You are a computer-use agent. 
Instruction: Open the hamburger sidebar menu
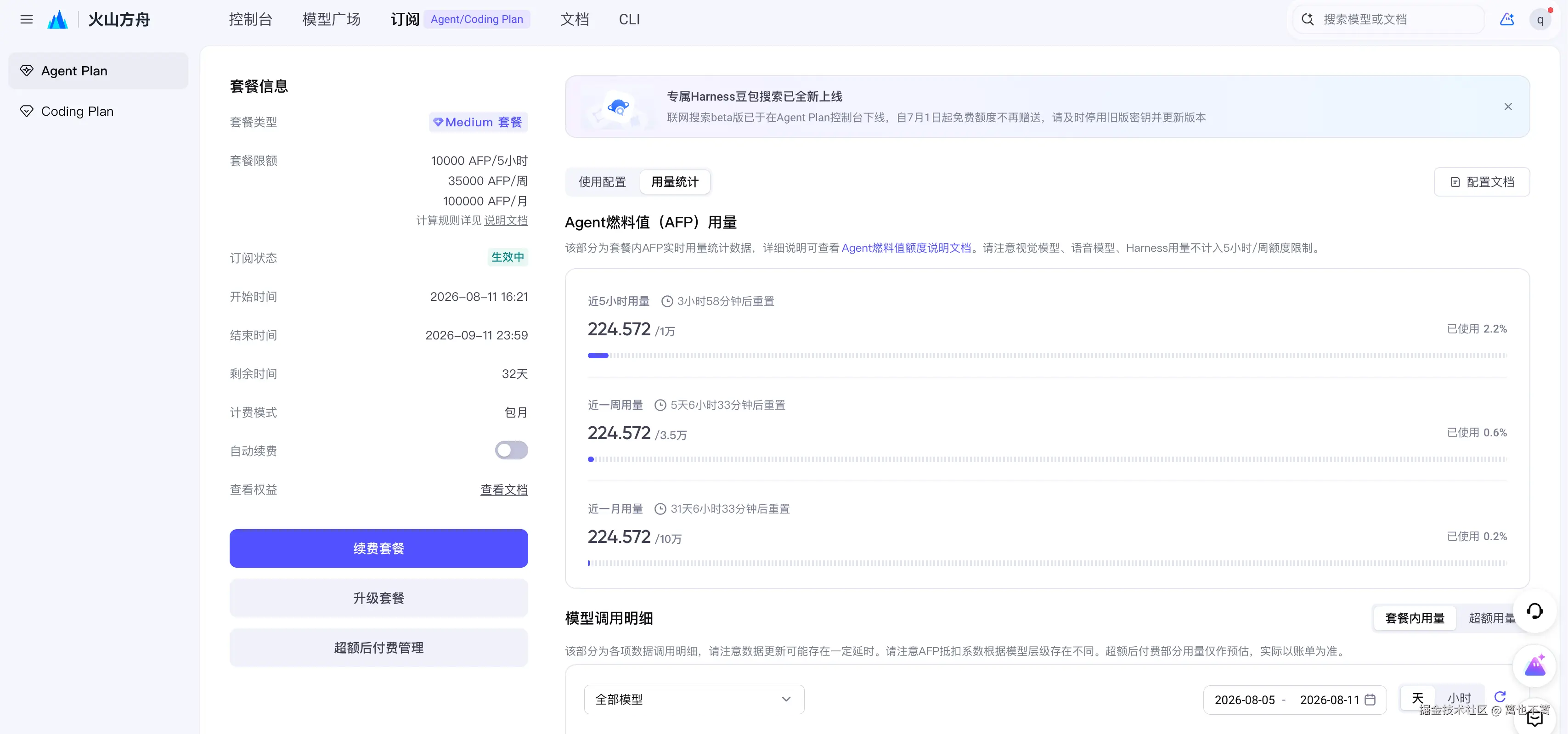click(26, 19)
